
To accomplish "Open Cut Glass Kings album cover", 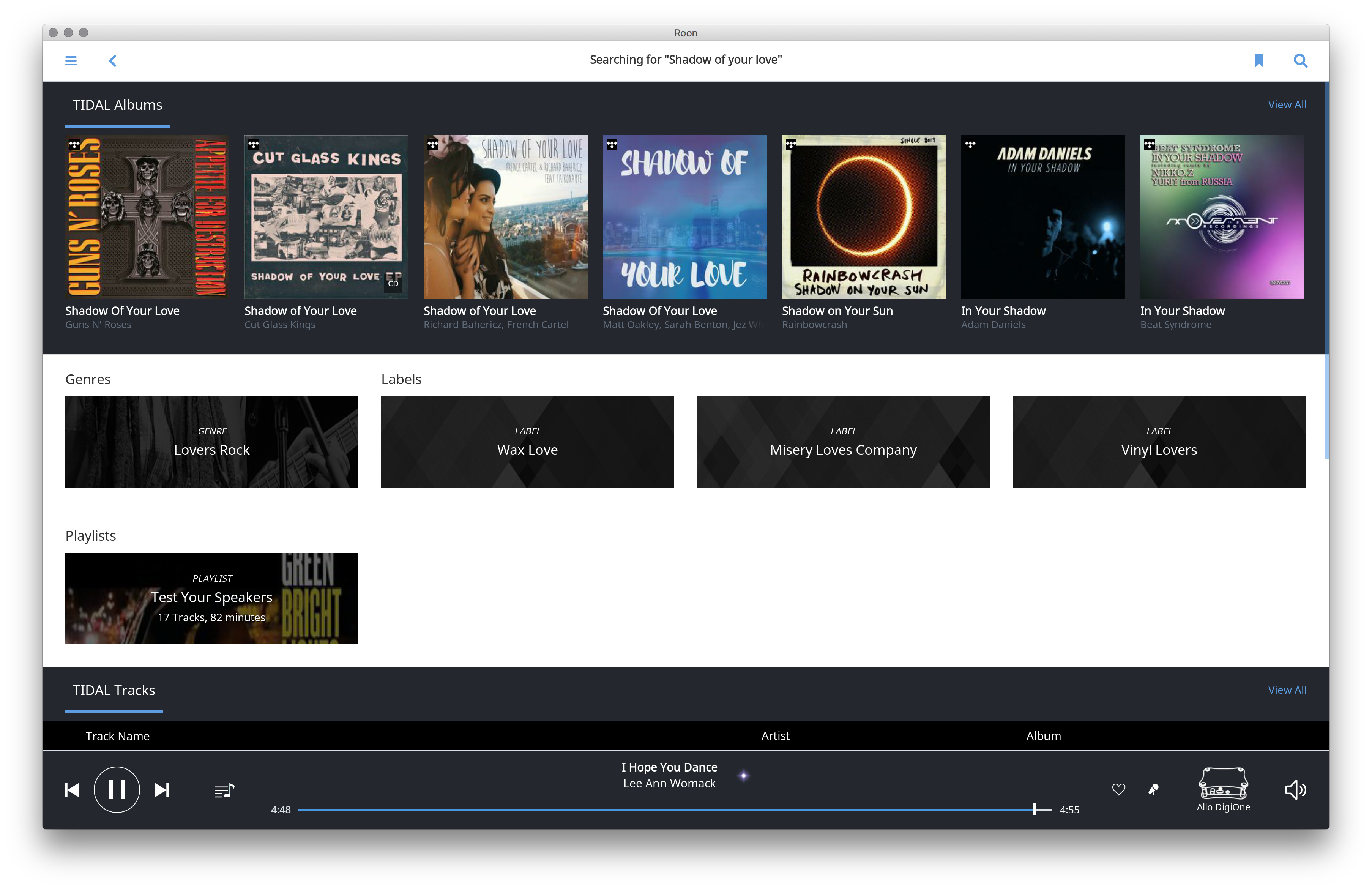I will click(326, 217).
